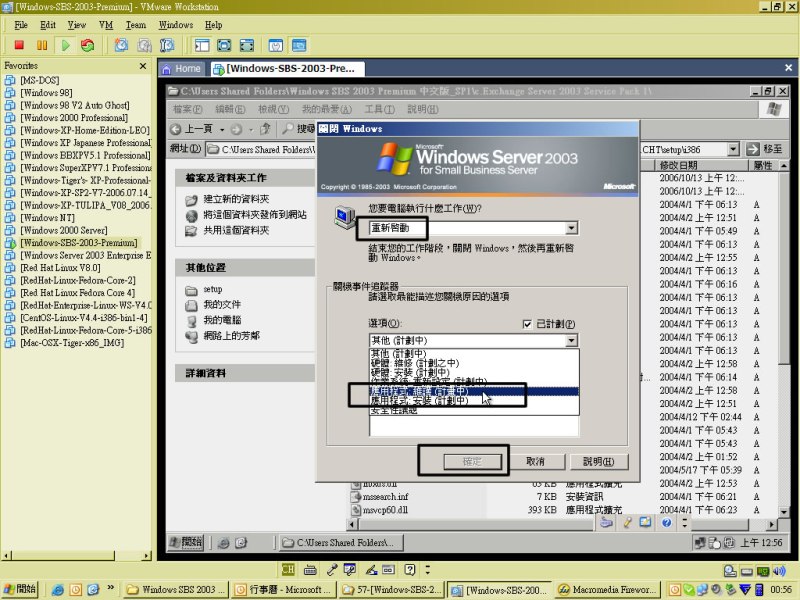Click the VMware red Power Off button
Viewport: 800px width, 600px height.
pos(19,45)
